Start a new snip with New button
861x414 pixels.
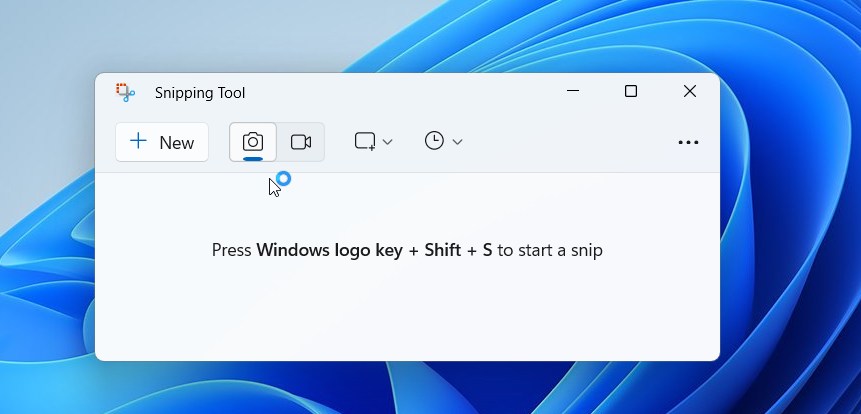point(162,142)
